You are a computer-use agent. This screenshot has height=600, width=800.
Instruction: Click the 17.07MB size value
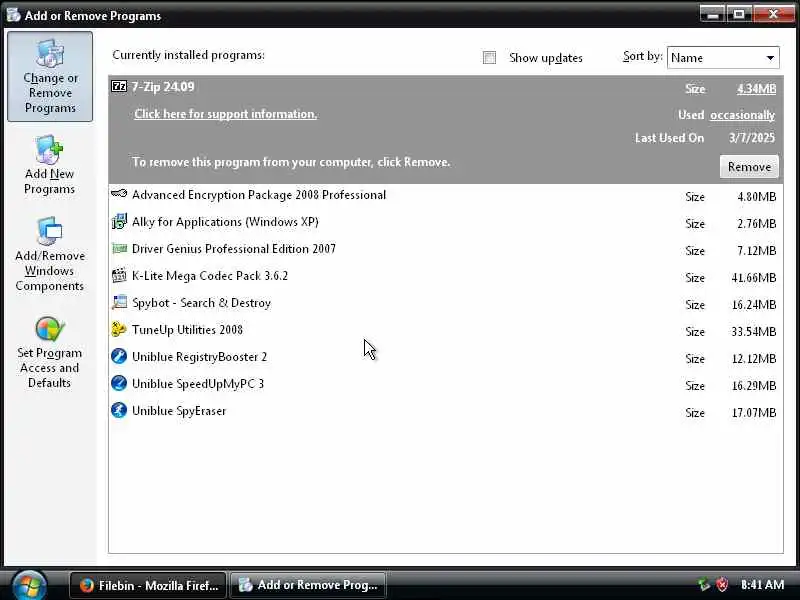coord(754,413)
